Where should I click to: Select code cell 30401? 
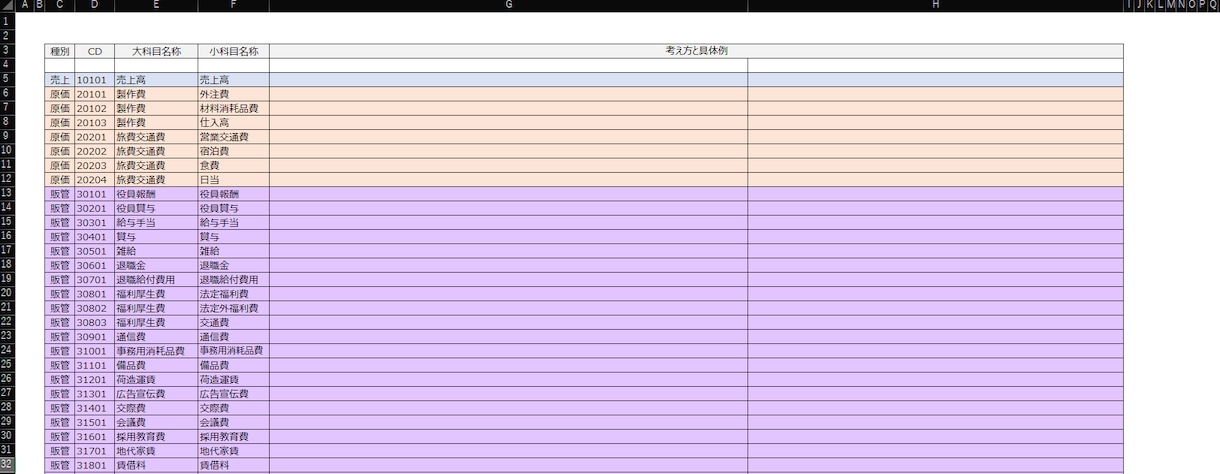(x=94, y=237)
